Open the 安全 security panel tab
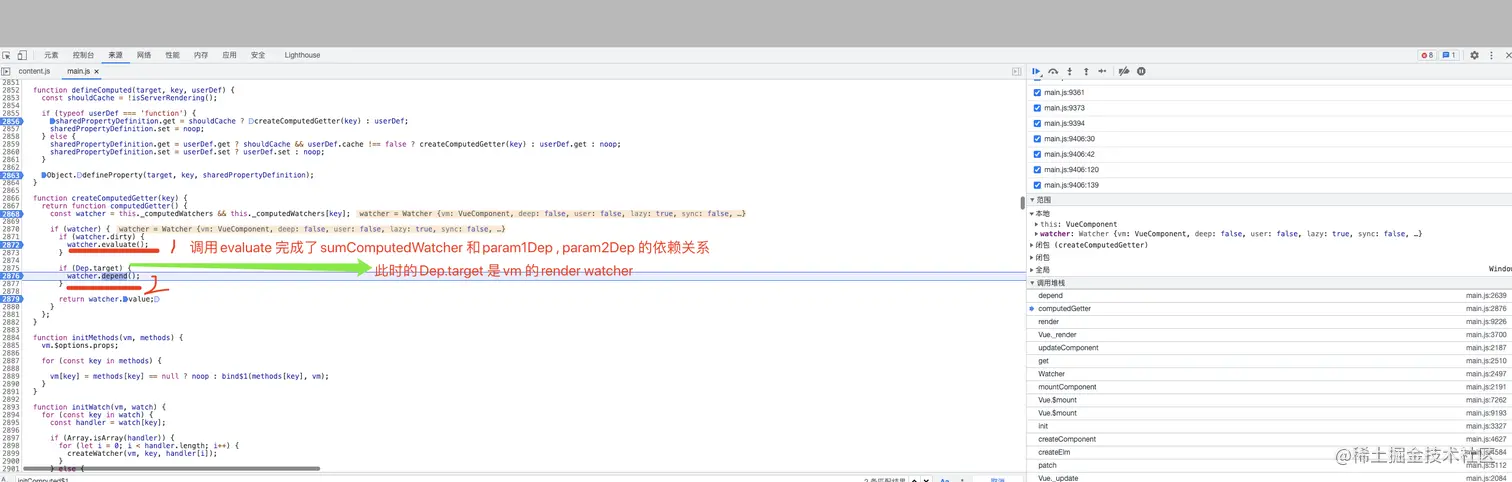 click(258, 55)
